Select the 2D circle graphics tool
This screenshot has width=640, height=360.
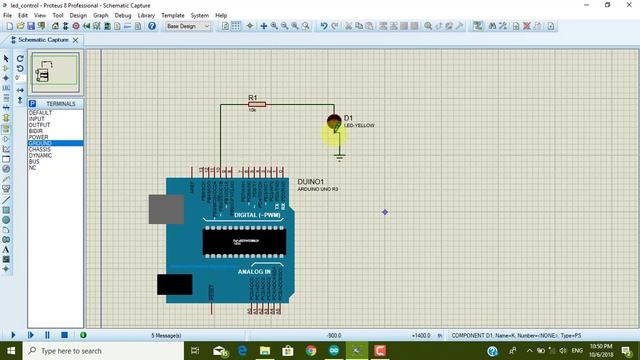coord(6,220)
